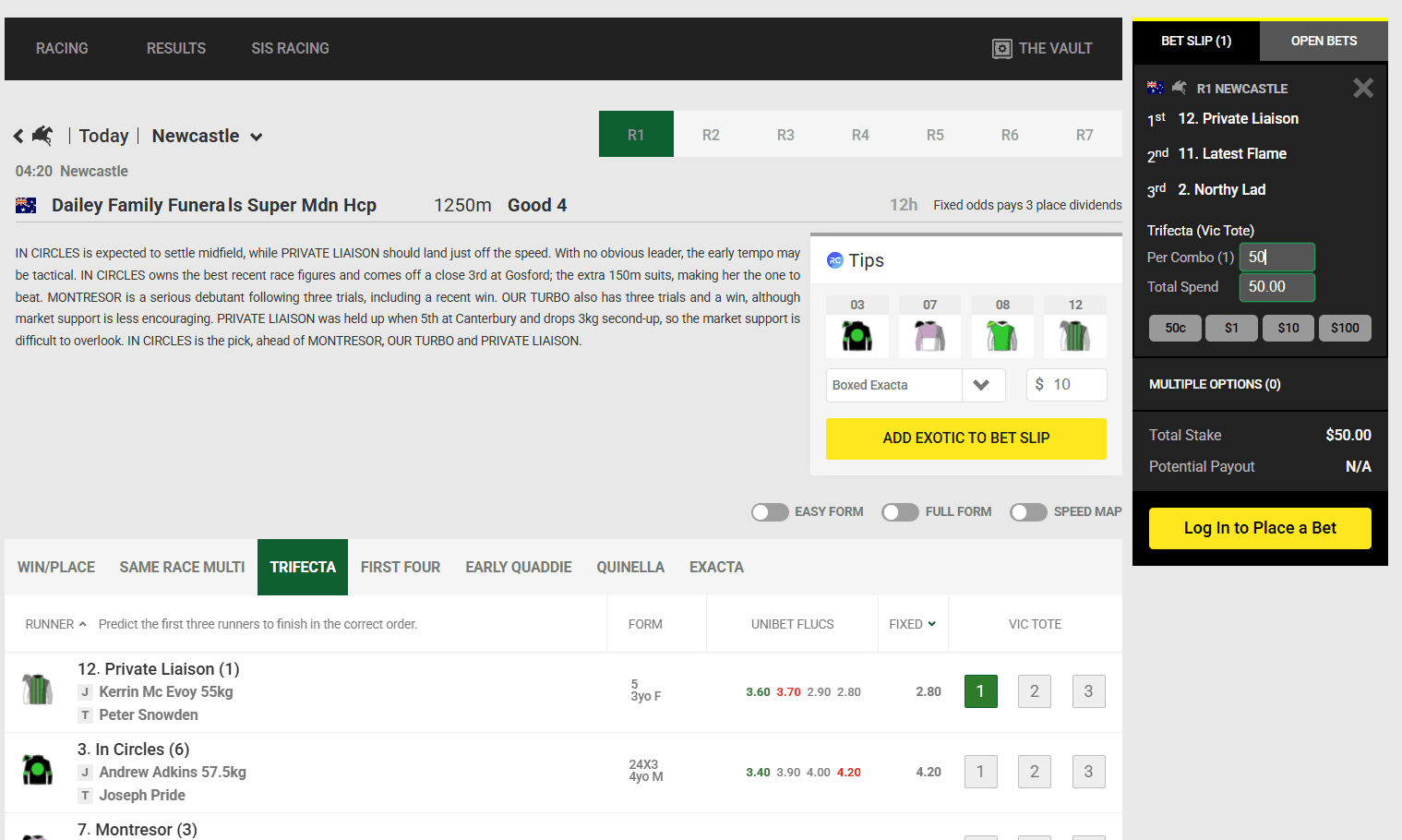This screenshot has width=1402, height=840.
Task: Click Log In to Place a Bet
Action: point(1260,528)
